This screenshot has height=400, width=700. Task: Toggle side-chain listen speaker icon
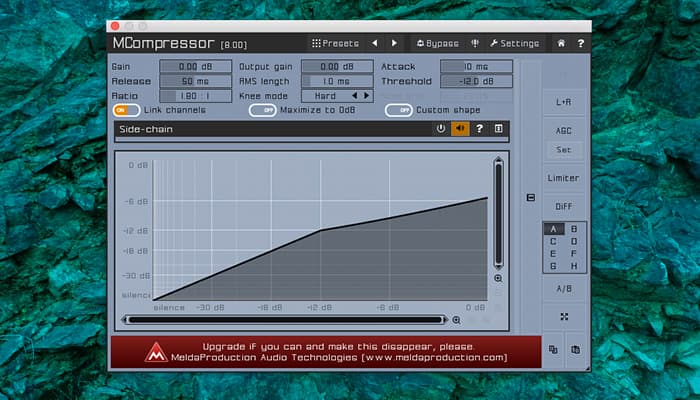point(460,129)
